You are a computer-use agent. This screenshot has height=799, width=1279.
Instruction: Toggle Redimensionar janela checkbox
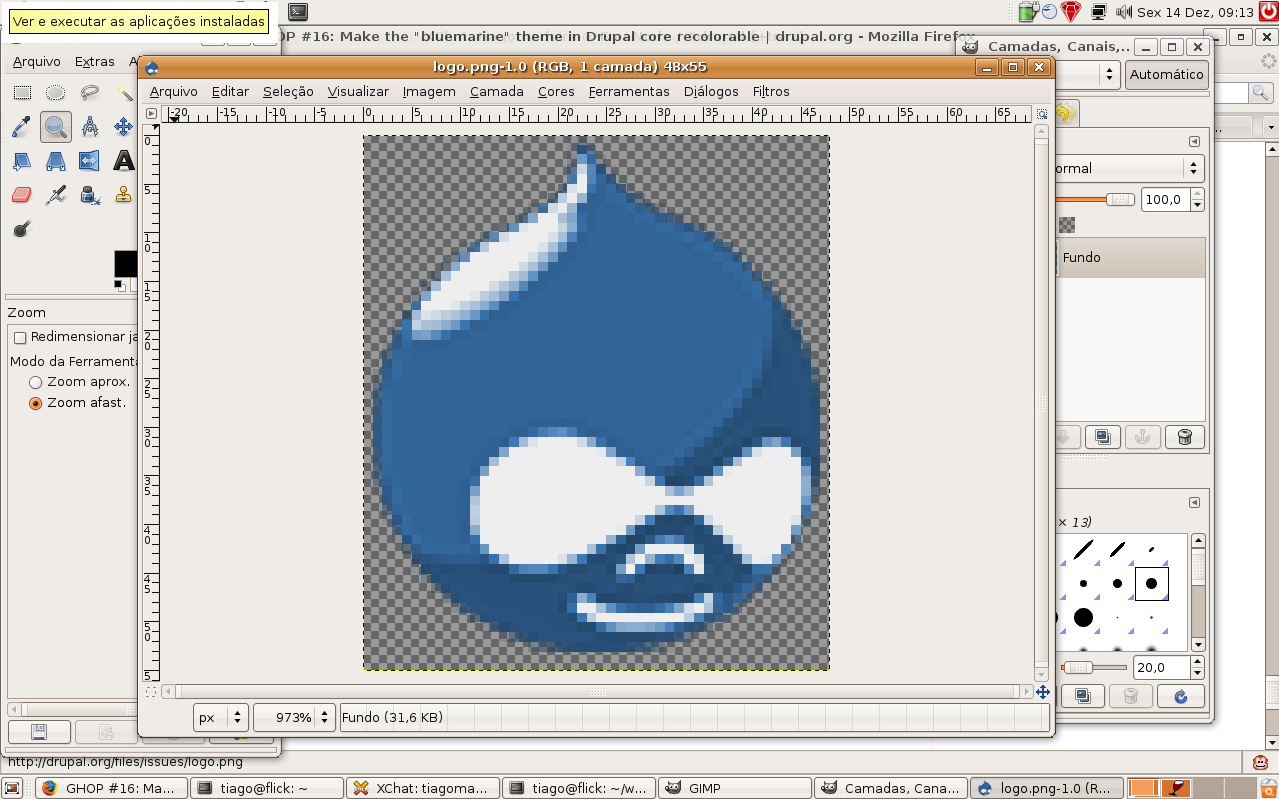[20, 338]
